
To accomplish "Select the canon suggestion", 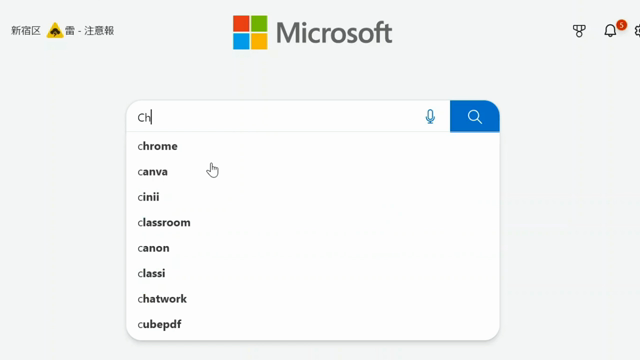I will (313, 248).
